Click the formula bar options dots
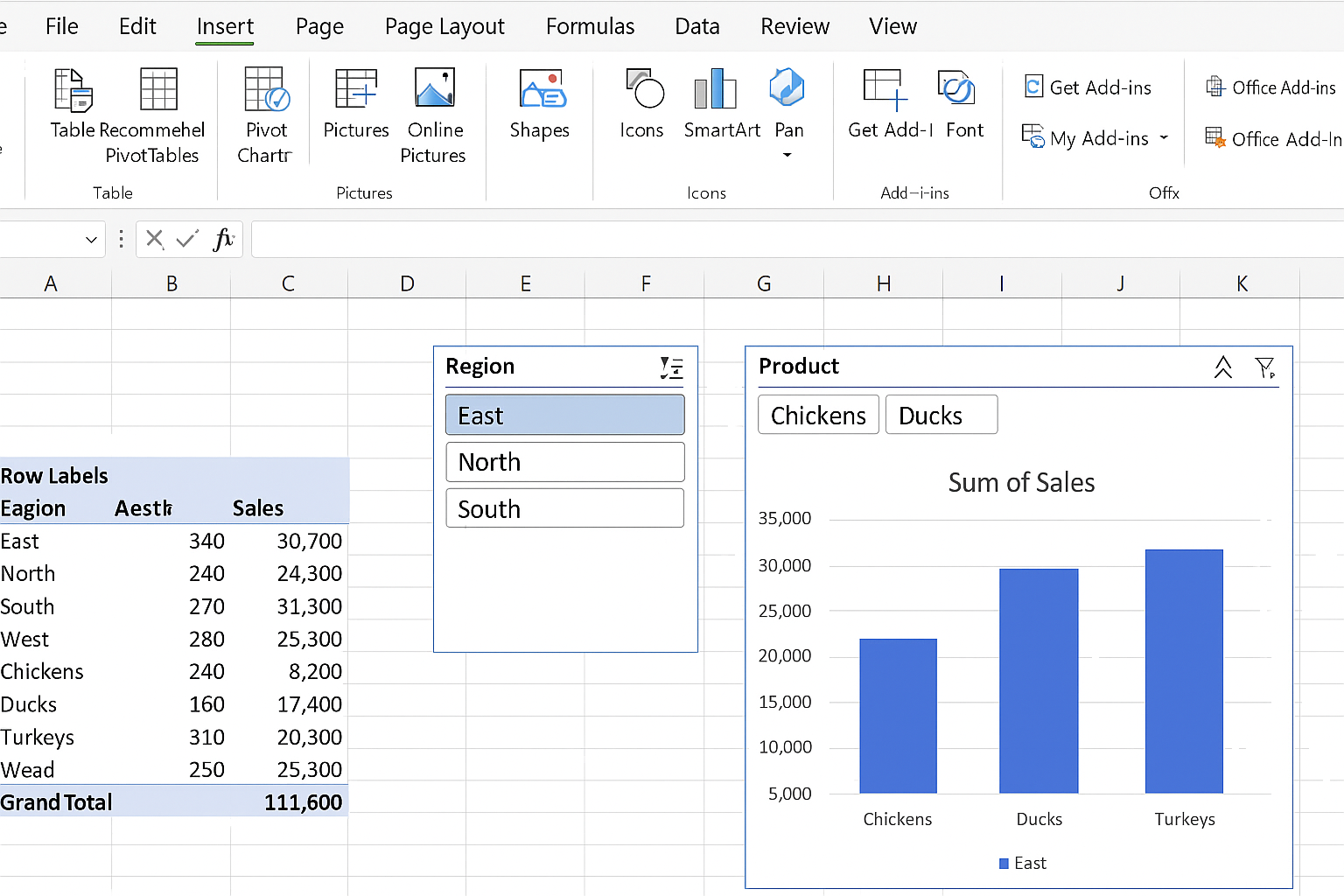 tap(121, 239)
